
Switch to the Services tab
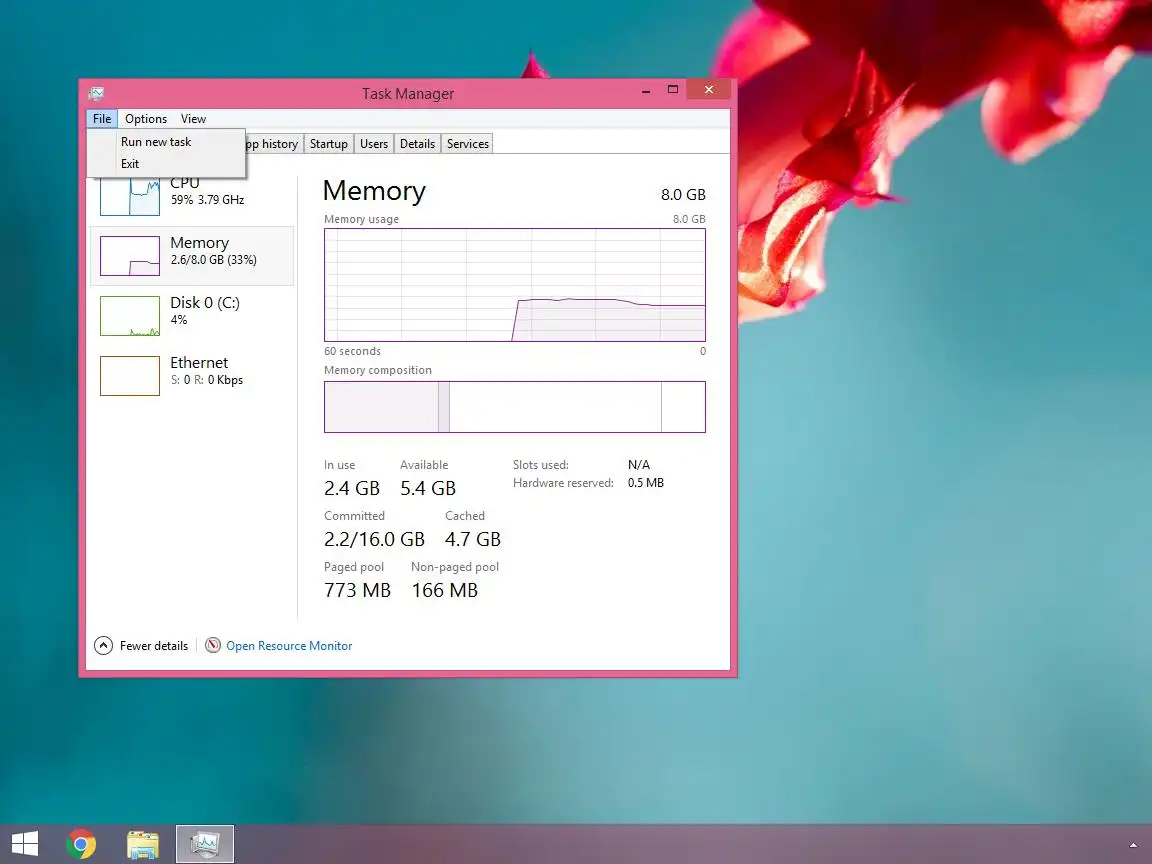(468, 144)
